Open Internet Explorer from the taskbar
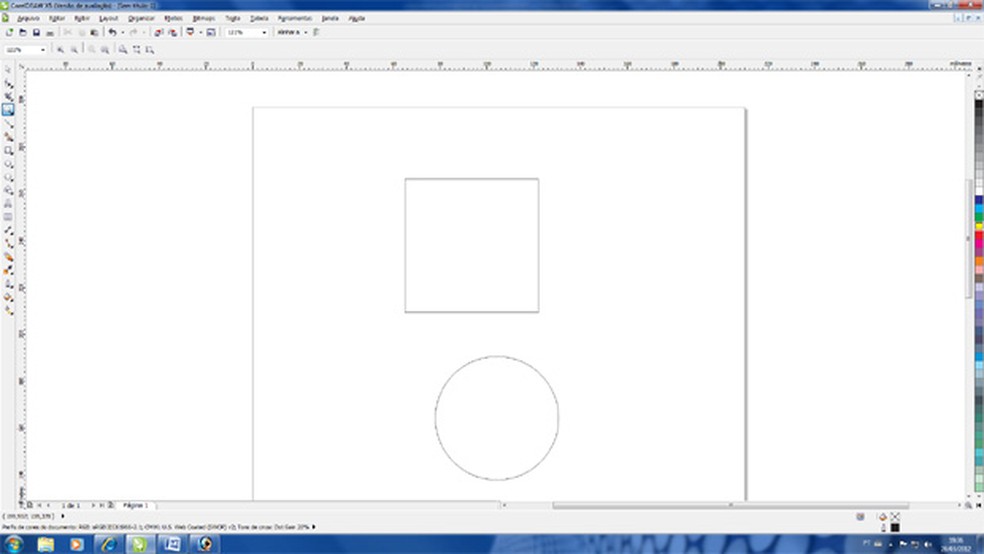The height and width of the screenshot is (554, 984). pyautogui.click(x=108, y=544)
